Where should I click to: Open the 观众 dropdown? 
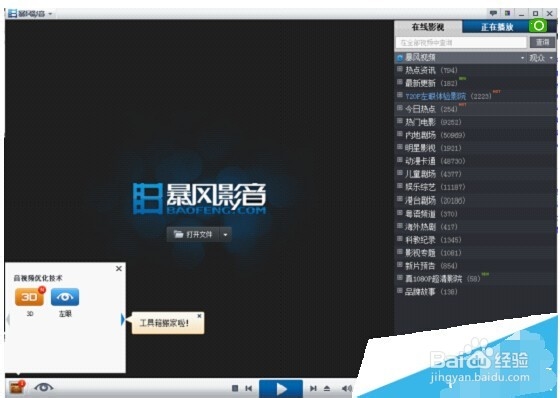(541, 58)
